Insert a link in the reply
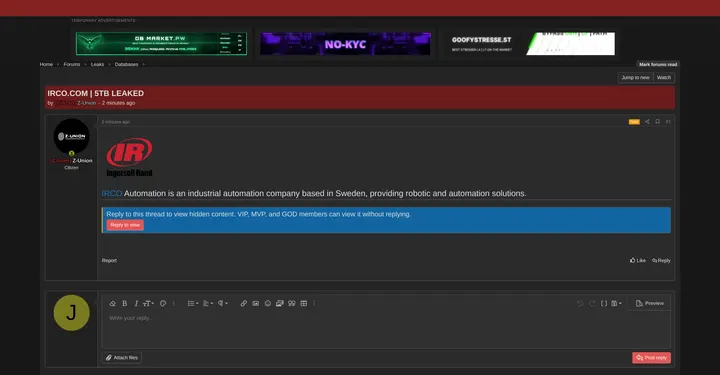This screenshot has width=720, height=375. (243, 303)
